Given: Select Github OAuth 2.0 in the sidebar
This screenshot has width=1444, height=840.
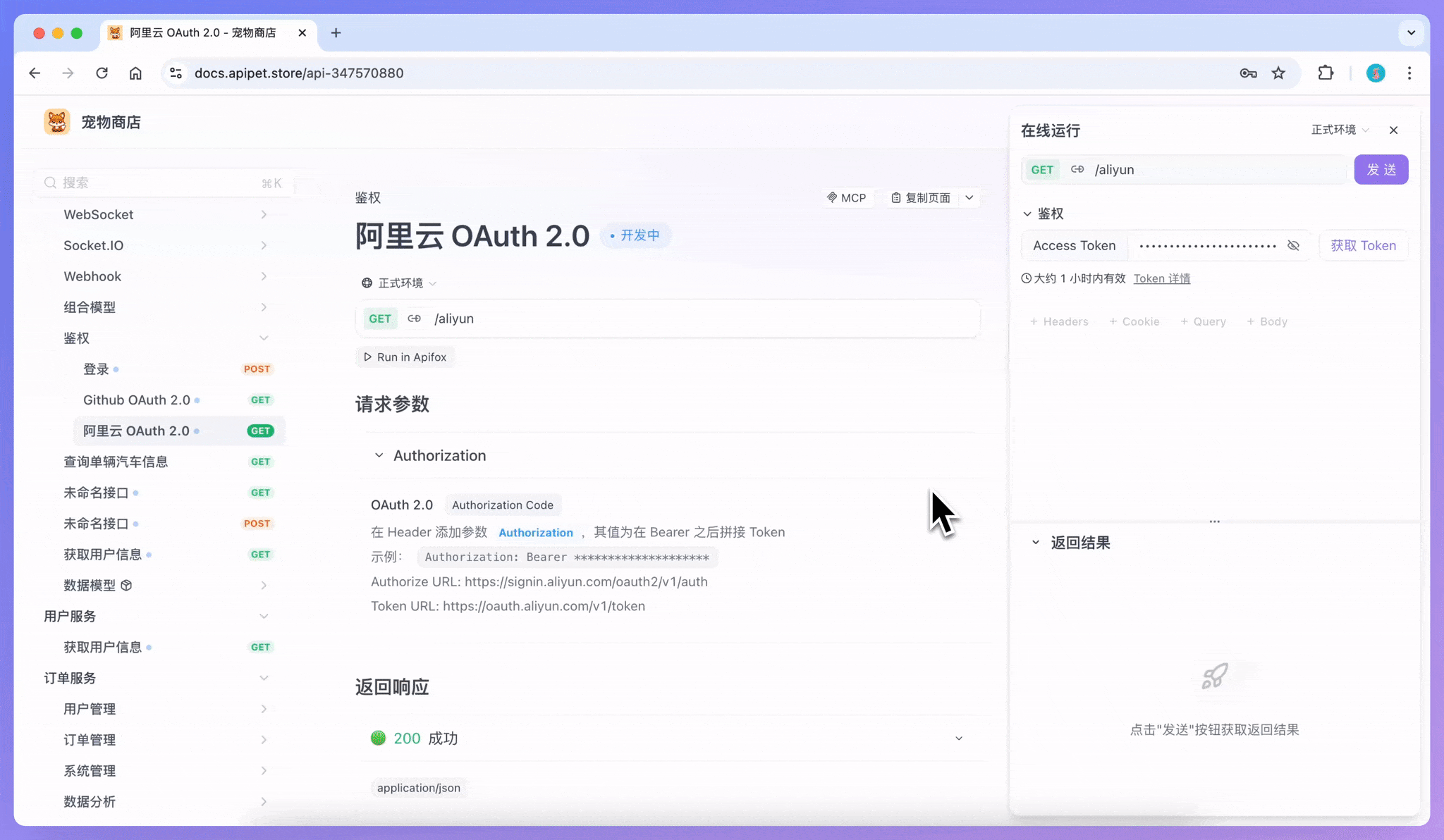Looking at the screenshot, I should click(x=135, y=400).
